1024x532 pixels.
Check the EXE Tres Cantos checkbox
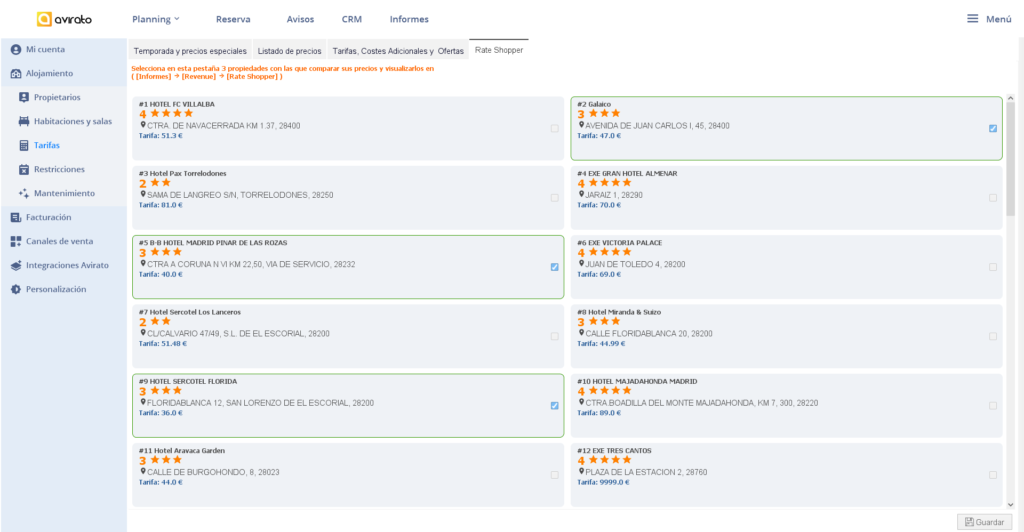click(993, 475)
